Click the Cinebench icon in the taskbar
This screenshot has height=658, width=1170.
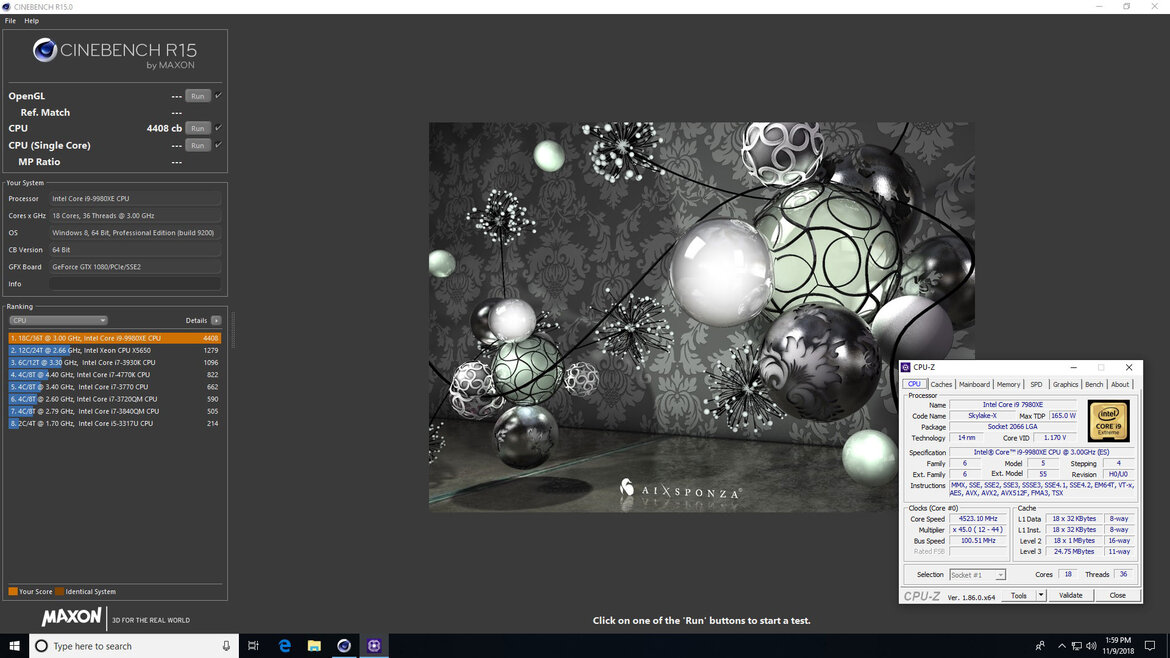pyautogui.click(x=344, y=646)
